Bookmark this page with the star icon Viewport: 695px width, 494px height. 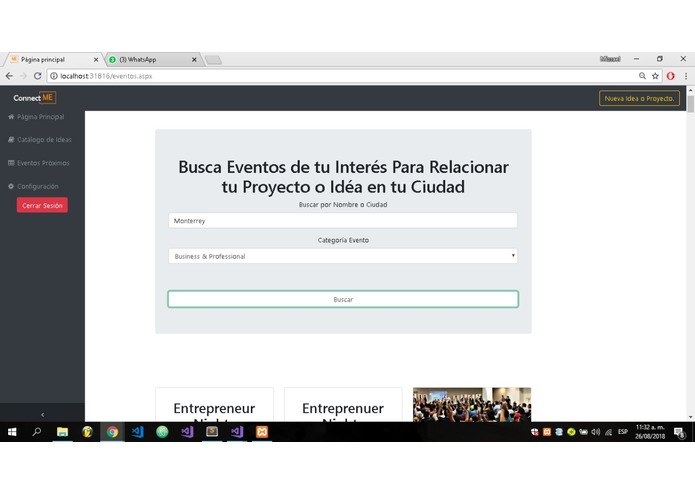(655, 76)
